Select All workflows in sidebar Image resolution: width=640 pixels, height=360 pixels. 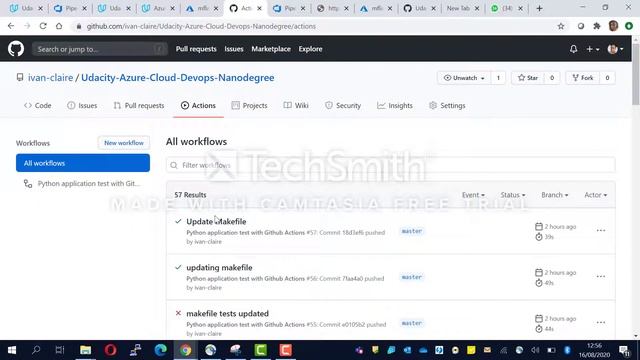point(83,163)
